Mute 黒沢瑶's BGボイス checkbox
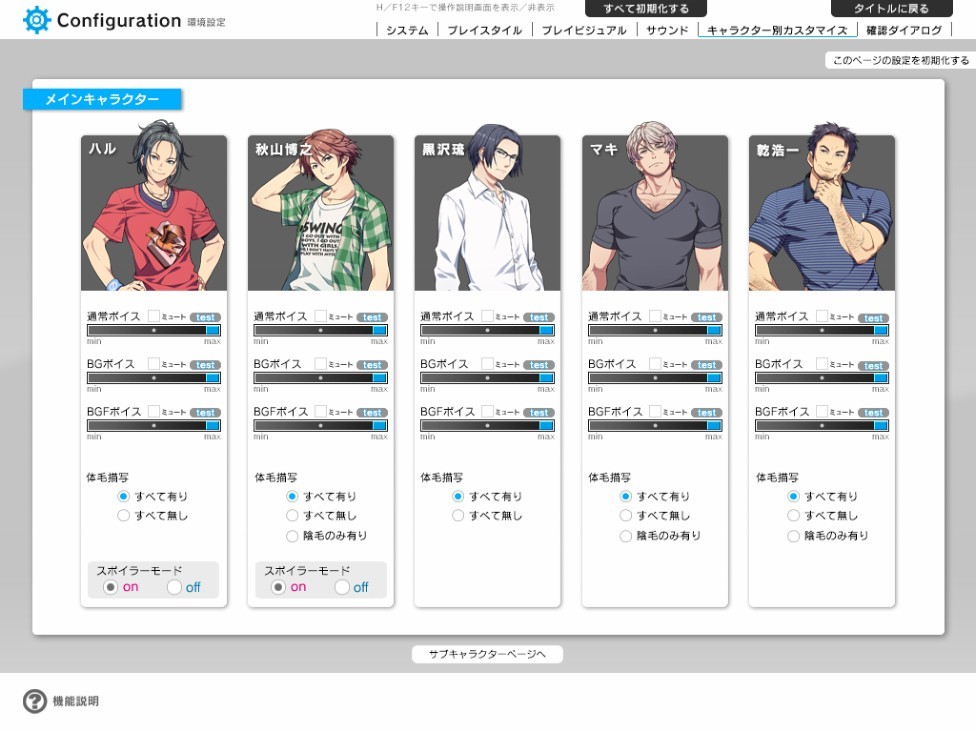The height and width of the screenshot is (732, 976). pyautogui.click(x=487, y=364)
